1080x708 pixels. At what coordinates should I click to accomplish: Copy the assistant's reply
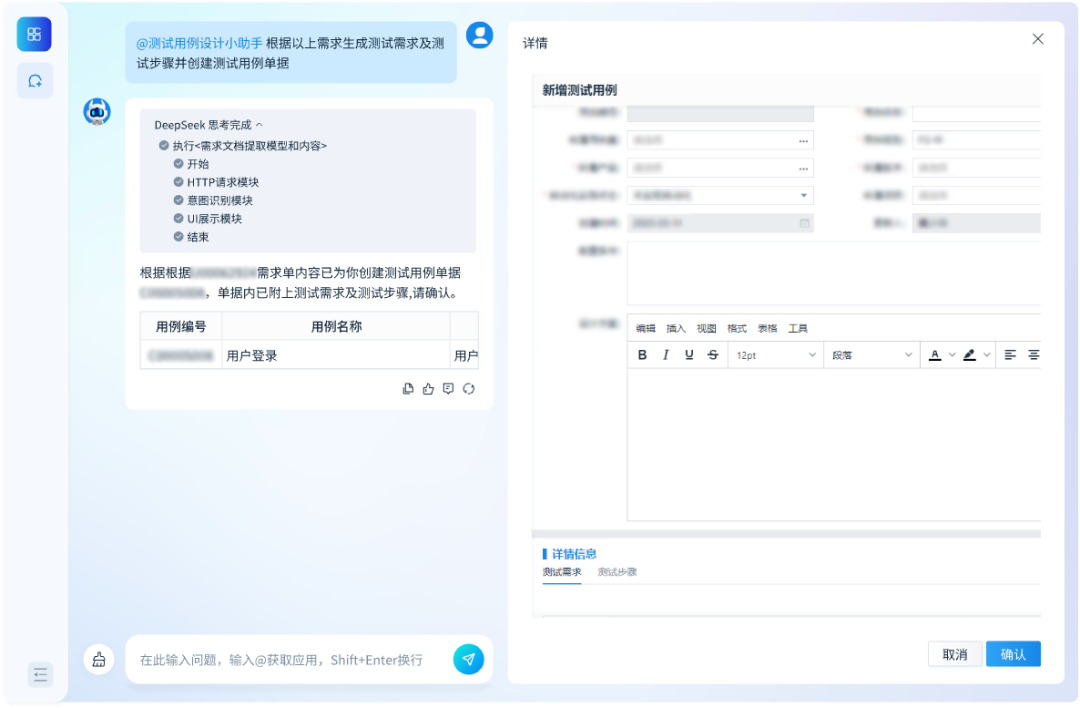(408, 389)
